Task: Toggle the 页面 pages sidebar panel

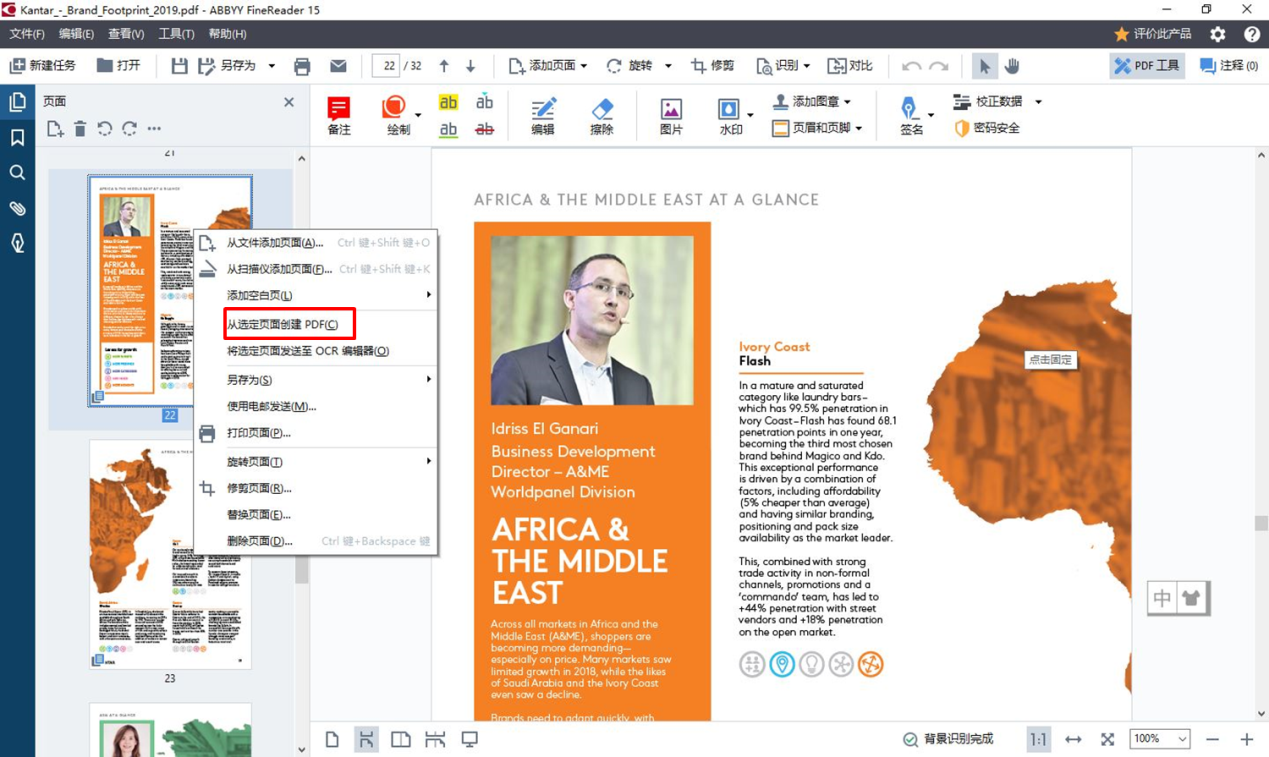Action: tap(18, 102)
